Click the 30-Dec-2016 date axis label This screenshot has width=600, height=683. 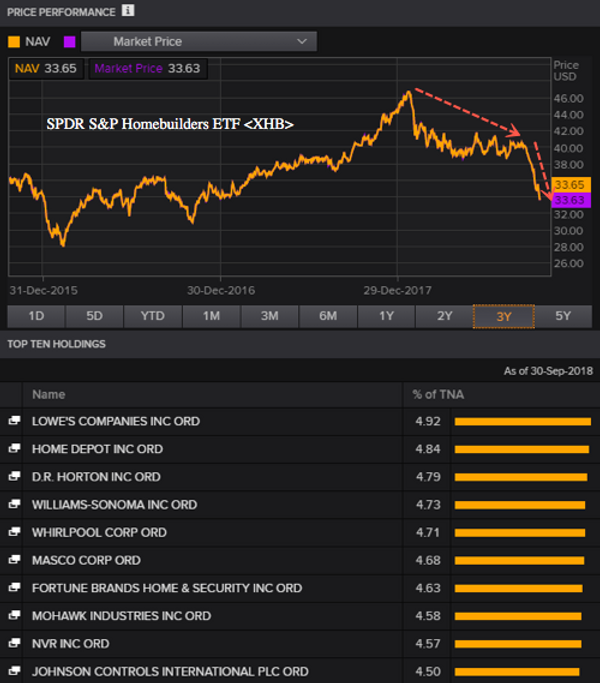(221, 291)
